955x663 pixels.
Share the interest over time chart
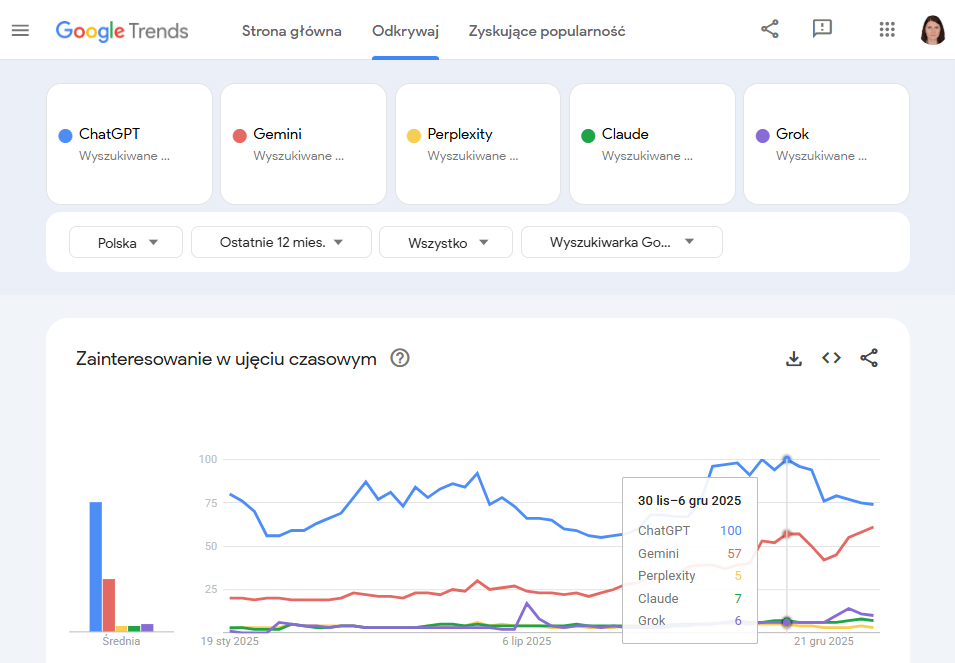coord(869,358)
